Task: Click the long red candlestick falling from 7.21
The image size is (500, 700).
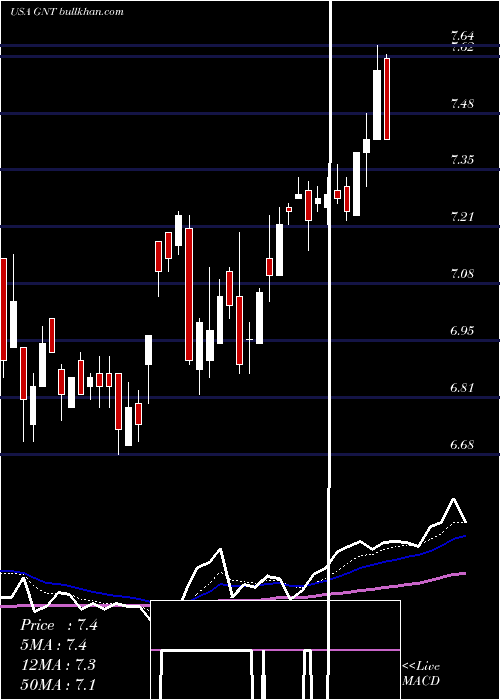Action: 189,294
